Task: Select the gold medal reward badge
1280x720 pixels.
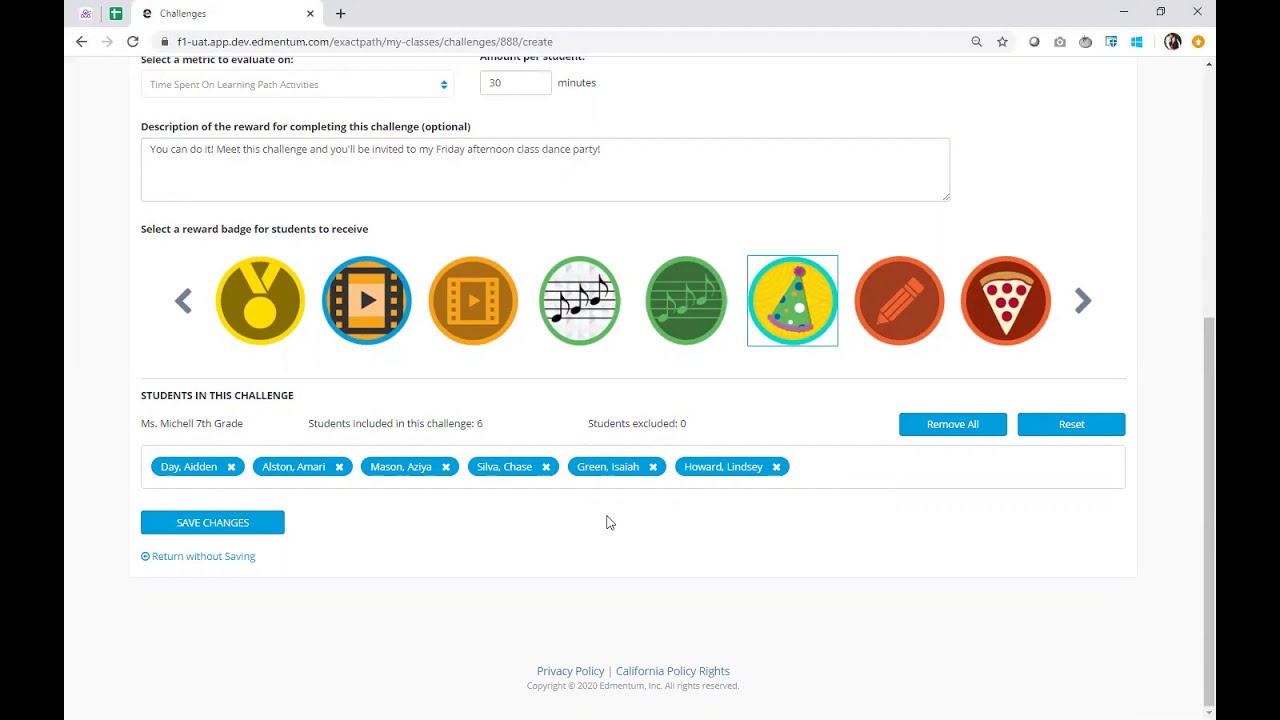Action: pos(260,301)
